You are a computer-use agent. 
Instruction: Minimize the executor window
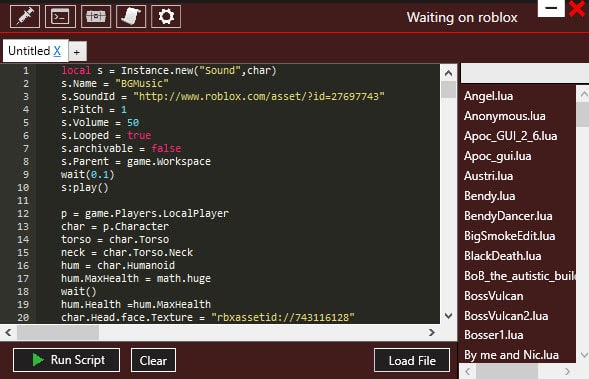click(551, 8)
